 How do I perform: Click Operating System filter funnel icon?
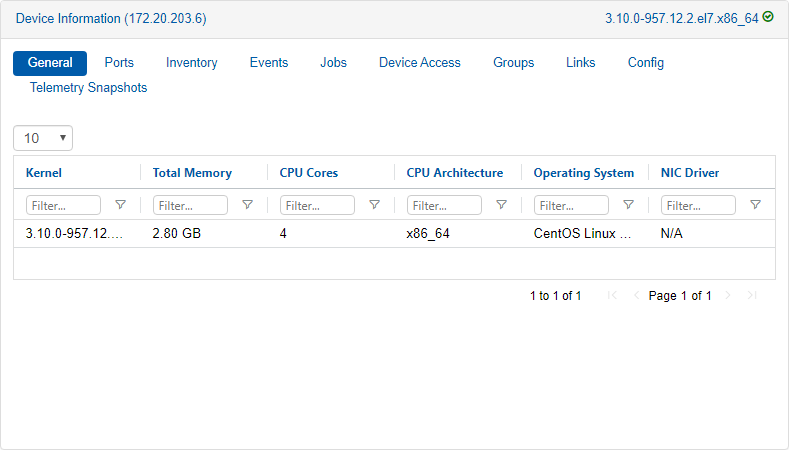pos(629,205)
